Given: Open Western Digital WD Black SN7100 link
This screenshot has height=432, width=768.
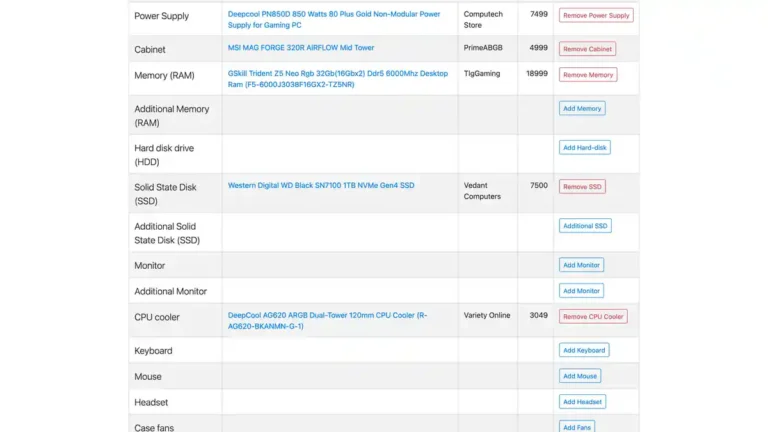Looking at the screenshot, I should tap(321, 185).
